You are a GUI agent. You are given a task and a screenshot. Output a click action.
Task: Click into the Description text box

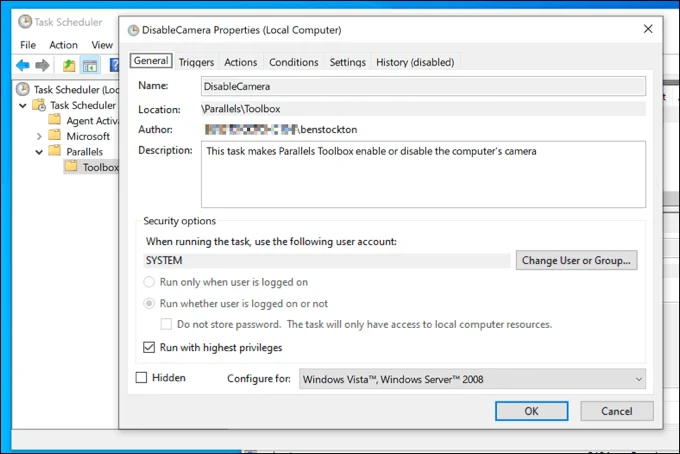[x=423, y=174]
